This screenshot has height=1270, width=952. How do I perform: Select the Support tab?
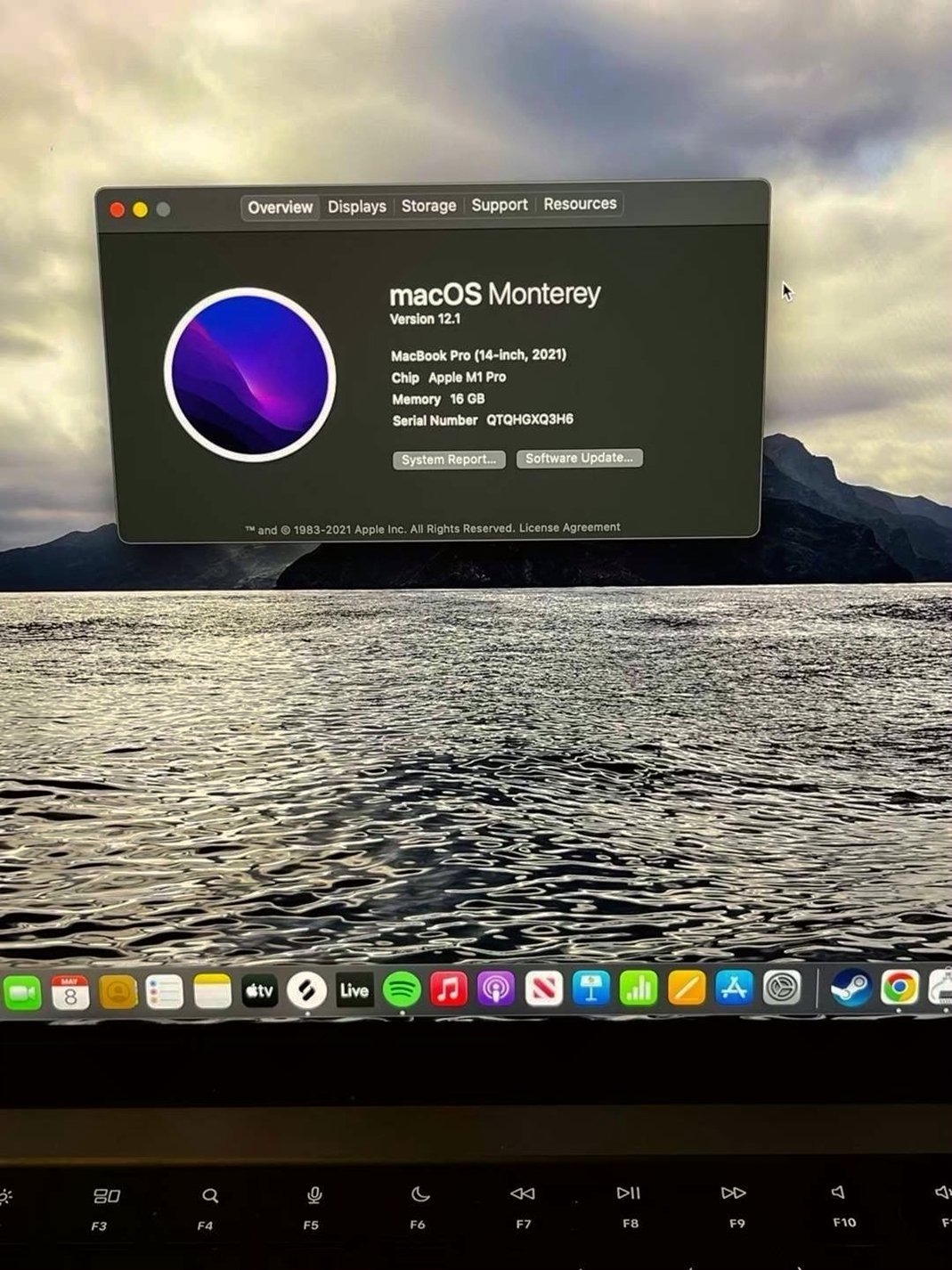500,205
